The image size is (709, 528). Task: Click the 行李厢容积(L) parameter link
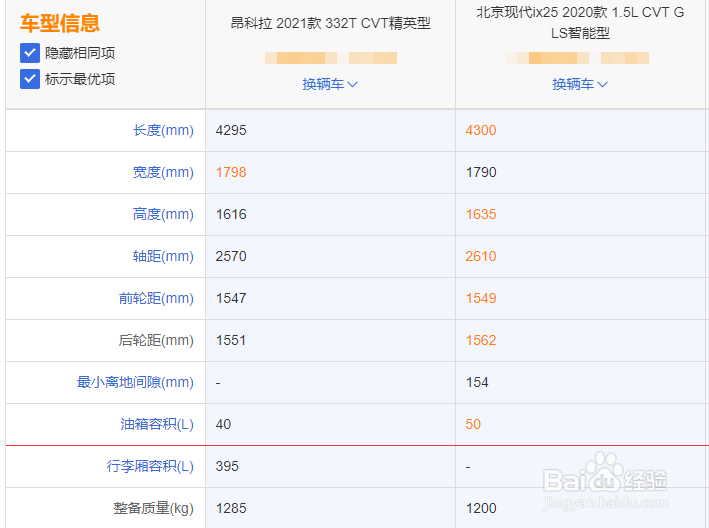tap(150, 467)
